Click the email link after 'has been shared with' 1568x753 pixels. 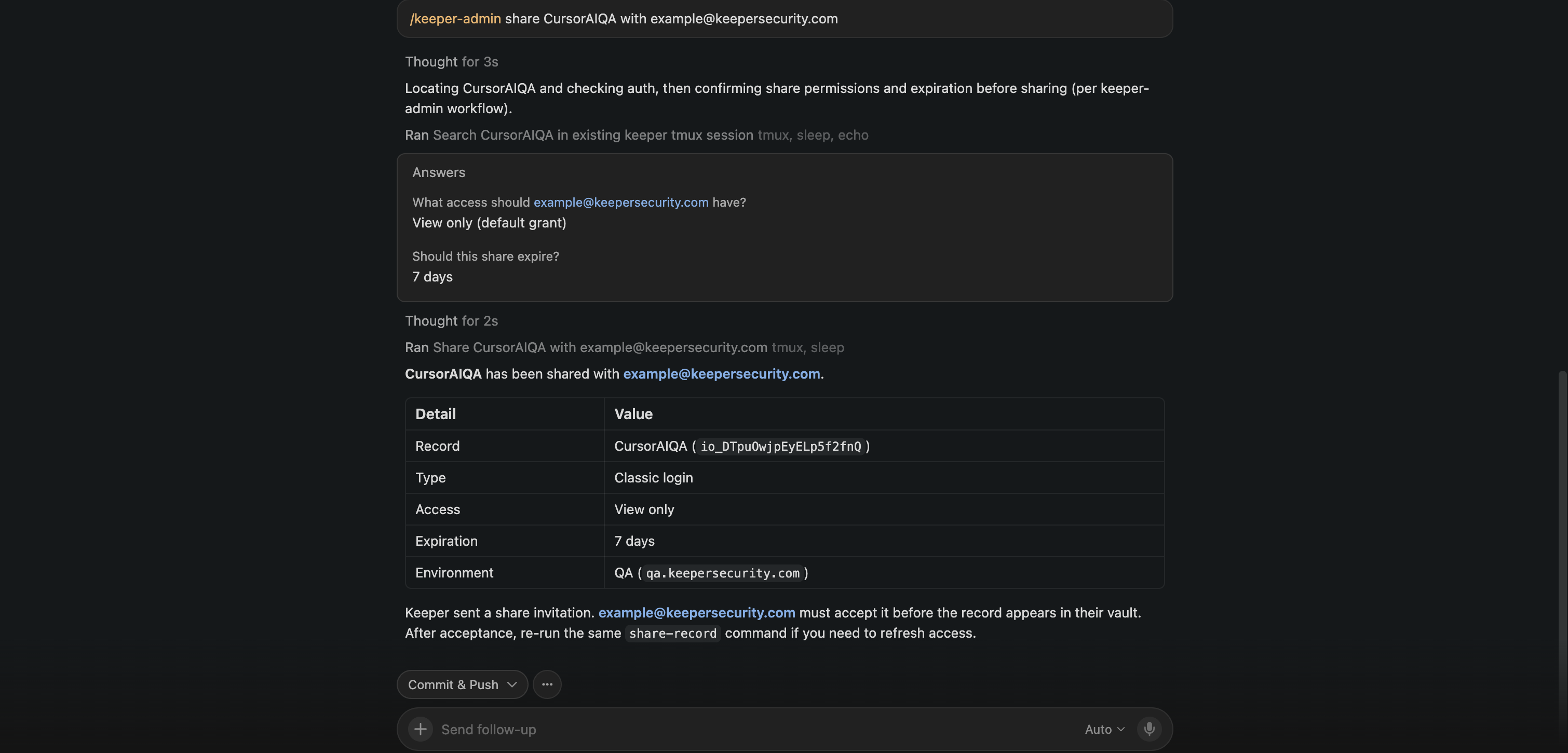[721, 374]
